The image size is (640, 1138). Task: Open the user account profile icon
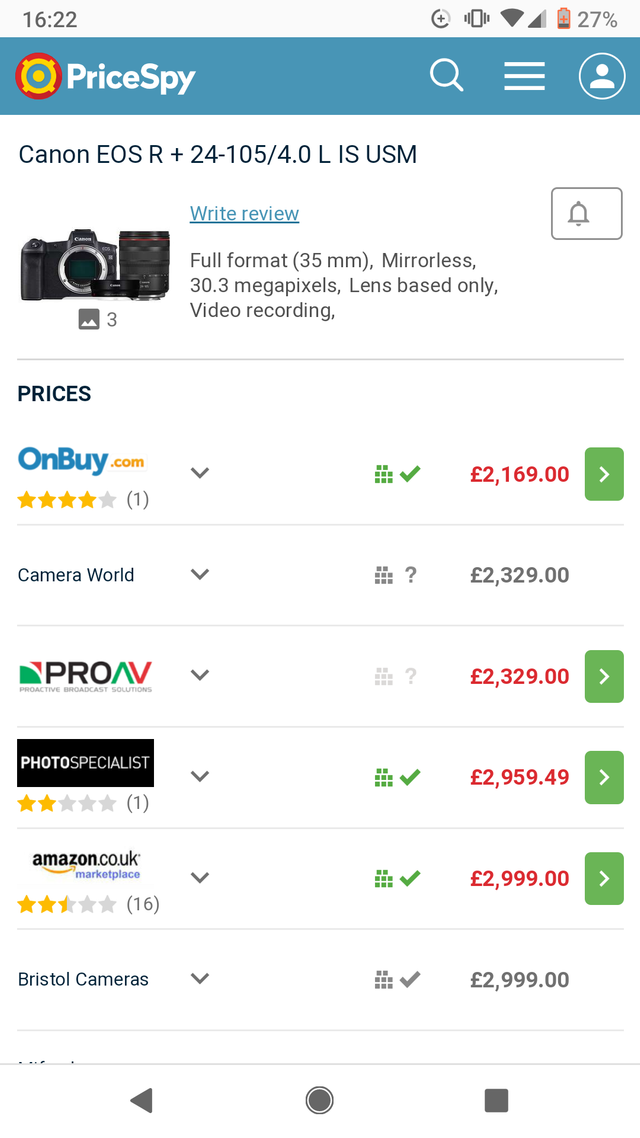(x=602, y=76)
